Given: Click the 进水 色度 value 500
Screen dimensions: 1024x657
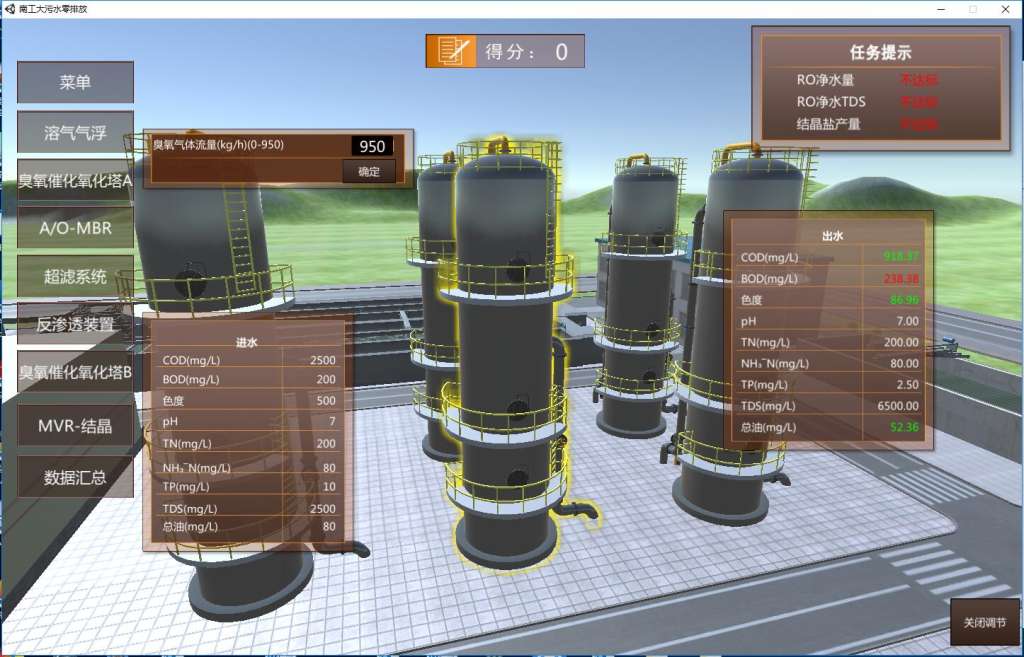Looking at the screenshot, I should [326, 400].
